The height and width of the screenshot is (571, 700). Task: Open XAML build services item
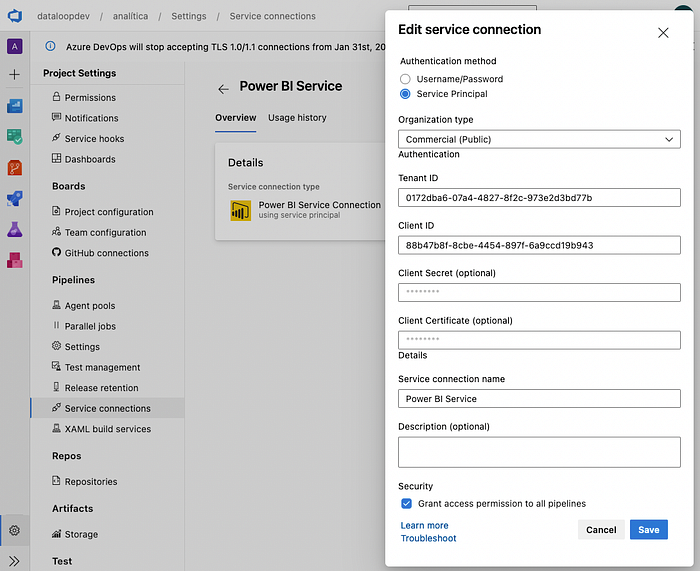tap(107, 429)
